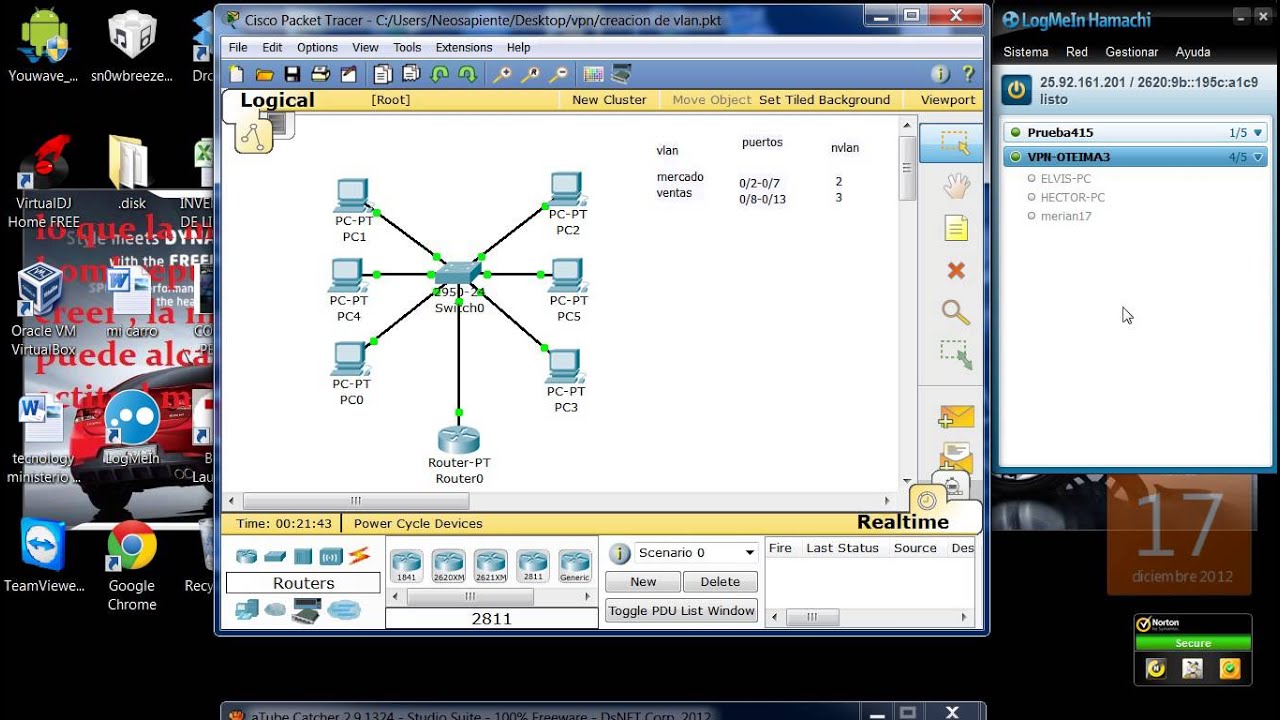Open Hamachi's Sistema menu

click(x=1026, y=52)
